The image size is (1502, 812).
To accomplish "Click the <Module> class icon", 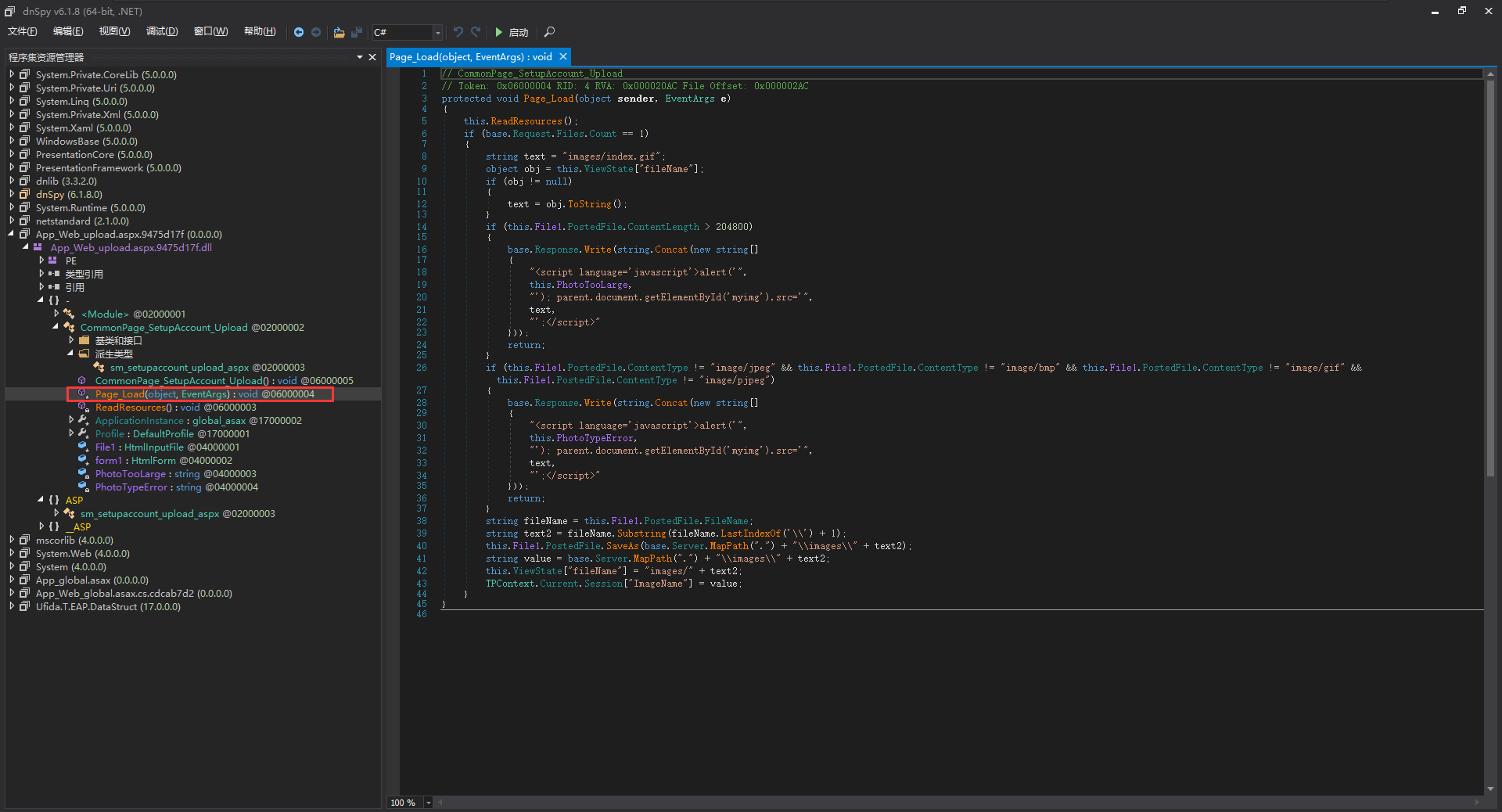I will tap(69, 314).
